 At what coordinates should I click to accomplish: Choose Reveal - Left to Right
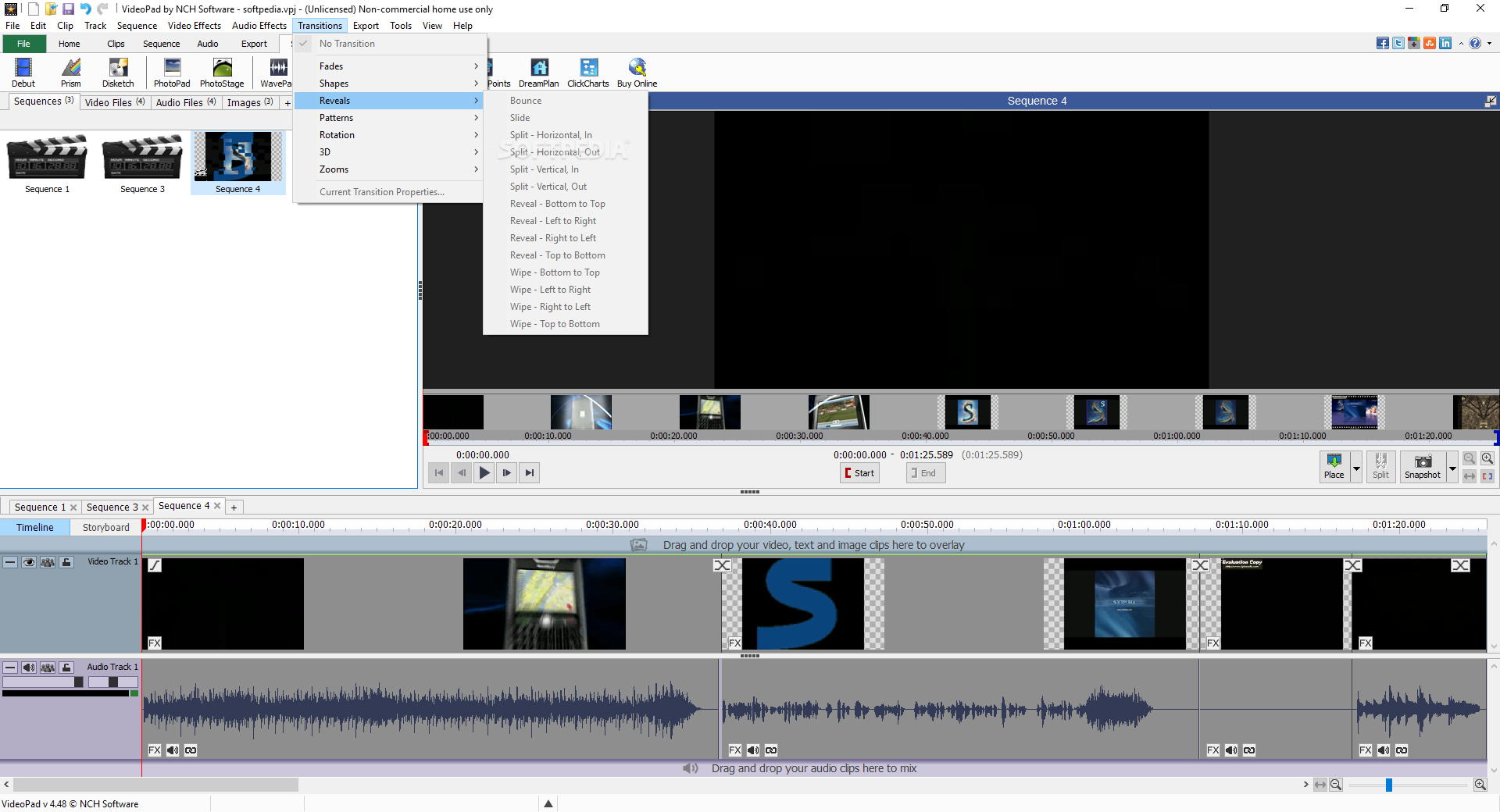pos(566,221)
